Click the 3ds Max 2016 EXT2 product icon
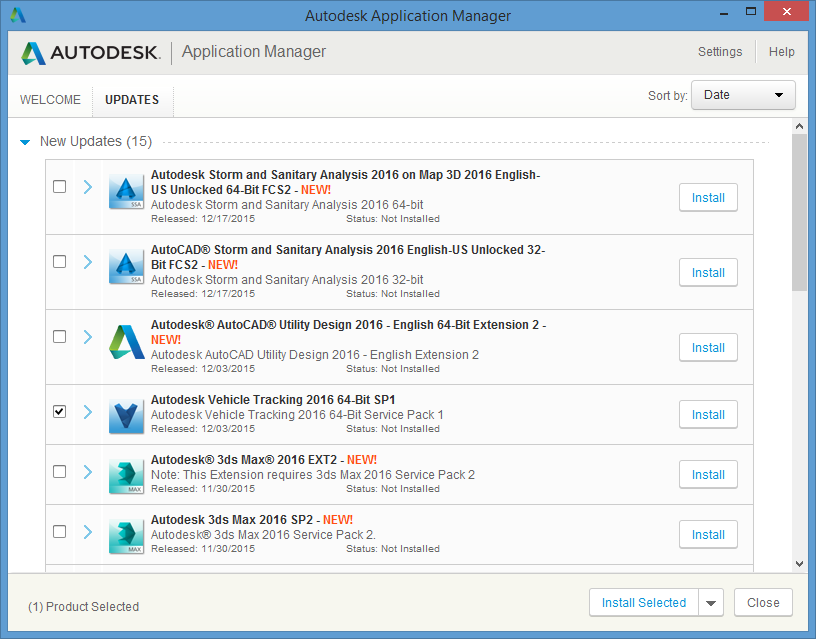Image resolution: width=816 pixels, height=639 pixels. tap(126, 477)
